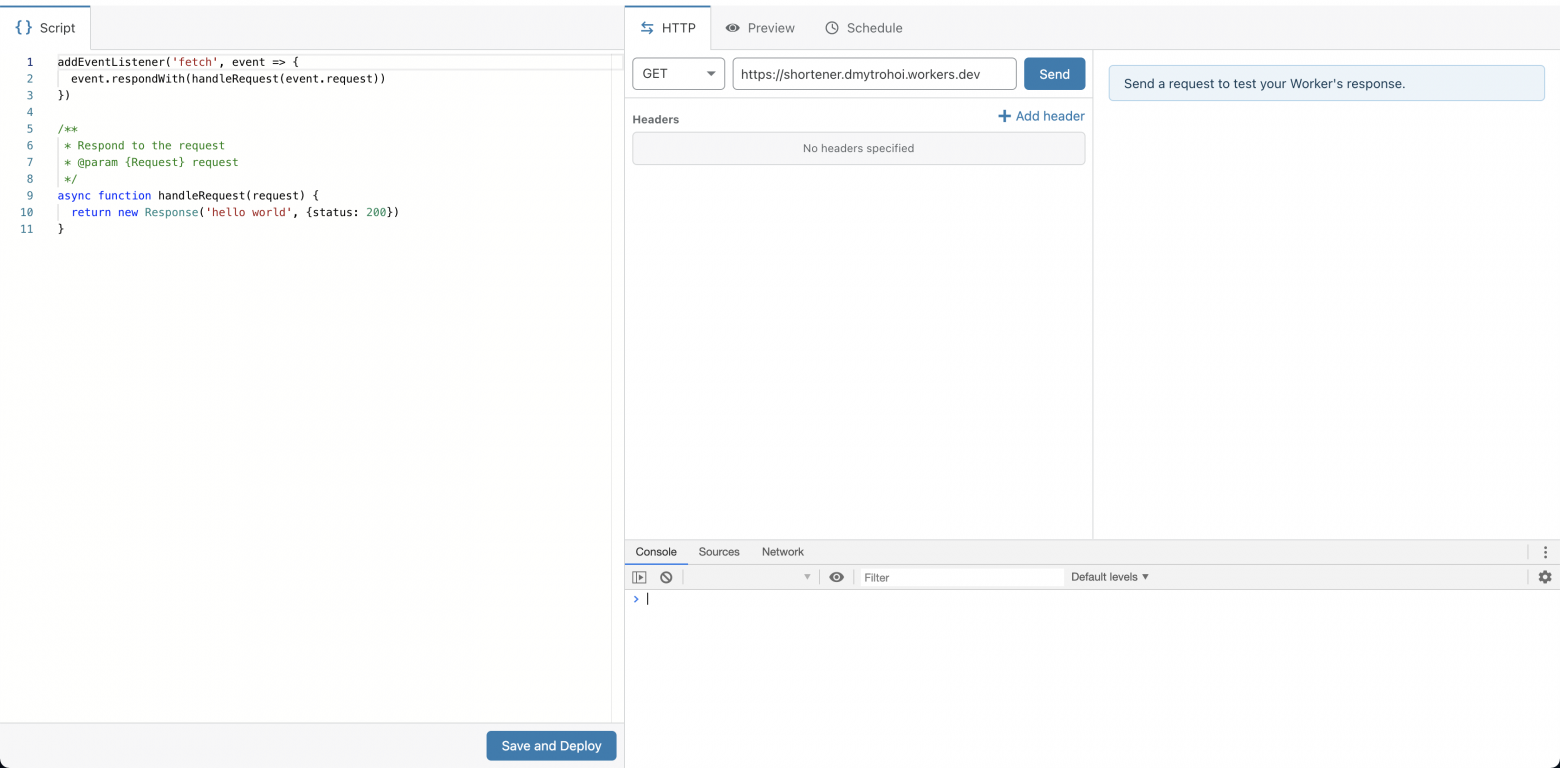This screenshot has width=1560, height=768.
Task: Focus the request URL field
Action: point(874,74)
